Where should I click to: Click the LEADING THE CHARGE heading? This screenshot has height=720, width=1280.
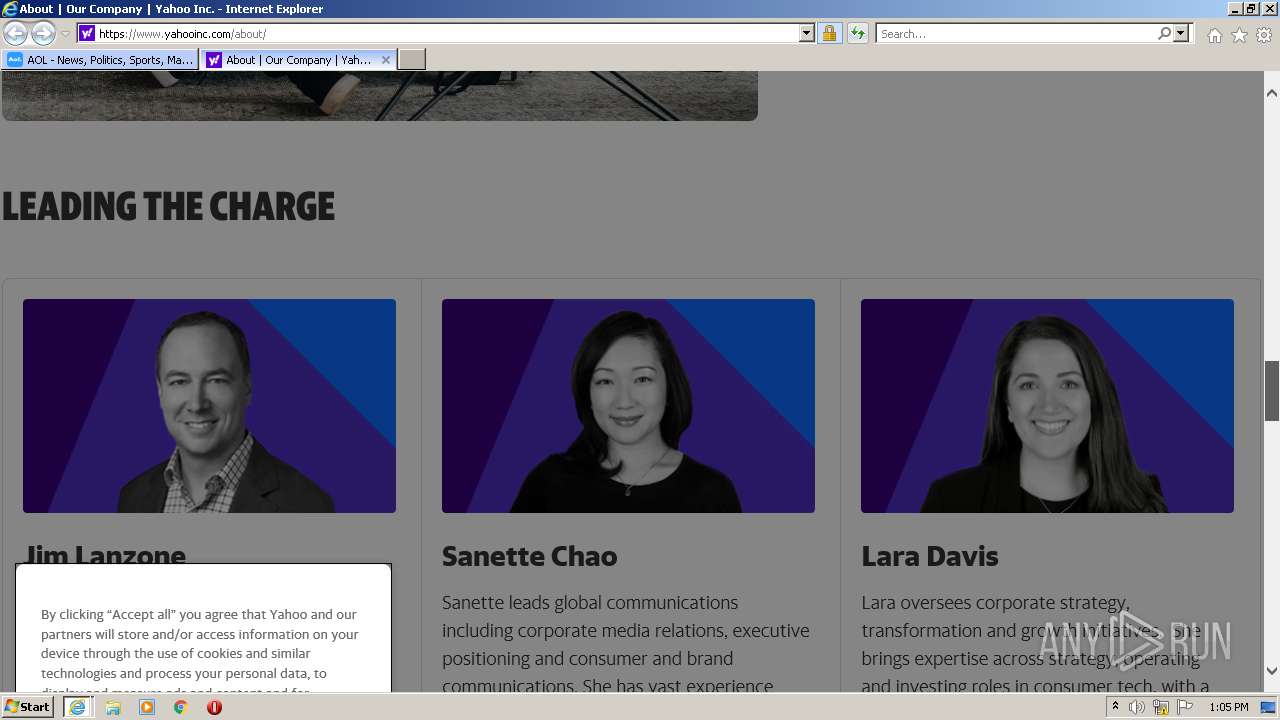[x=168, y=206]
